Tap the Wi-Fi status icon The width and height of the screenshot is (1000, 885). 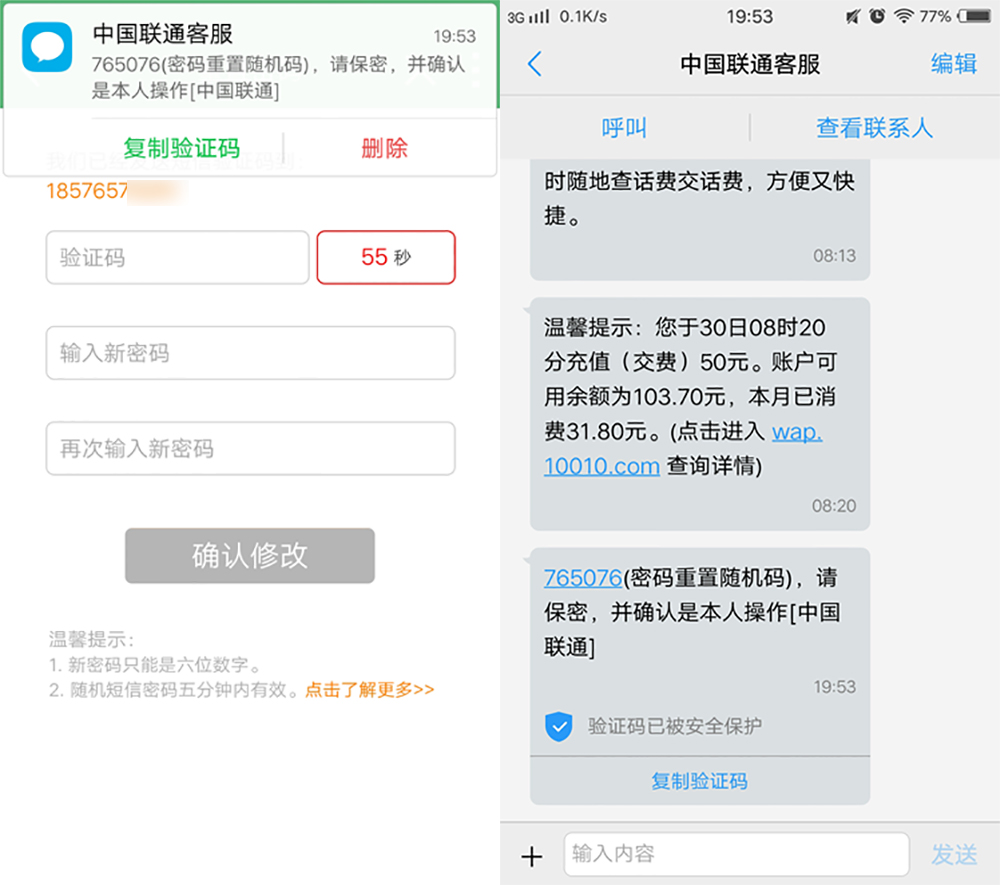903,16
